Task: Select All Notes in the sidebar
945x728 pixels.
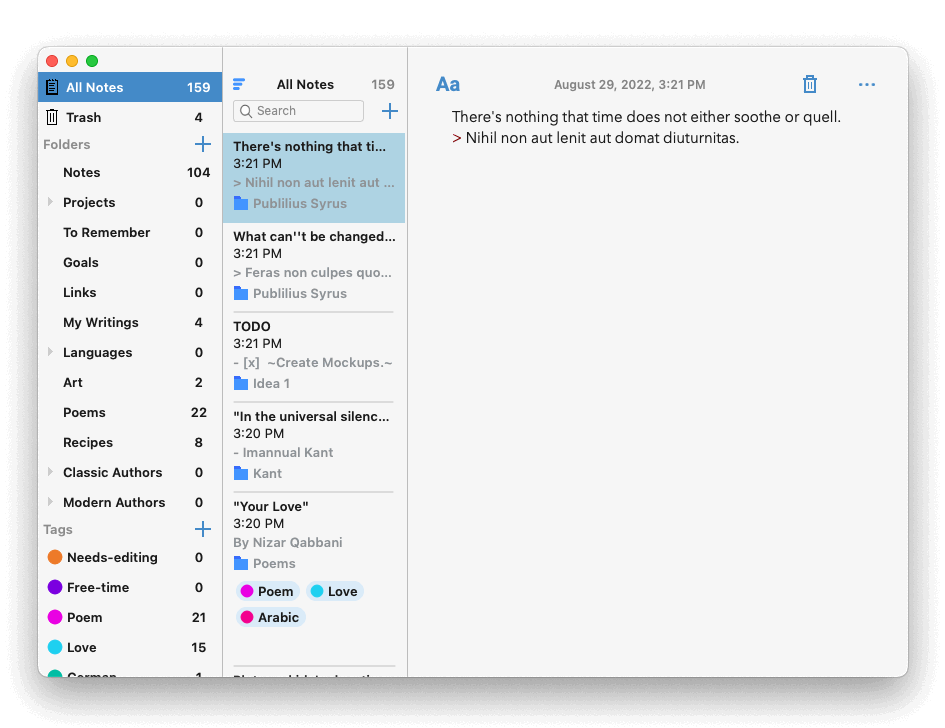Action: pos(94,87)
